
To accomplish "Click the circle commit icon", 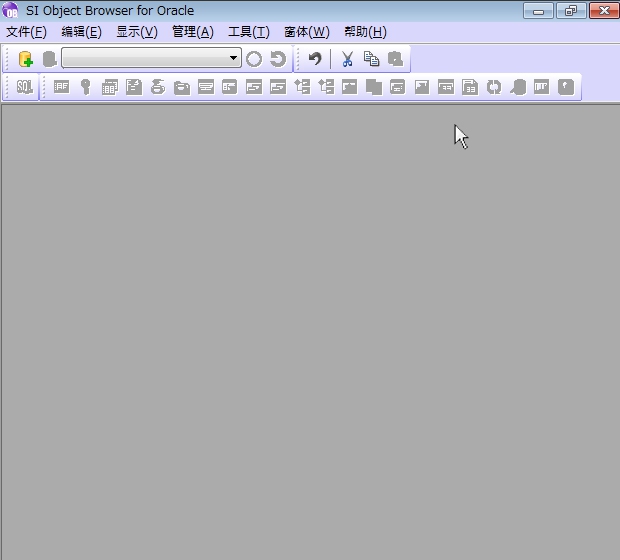I will pos(254,59).
